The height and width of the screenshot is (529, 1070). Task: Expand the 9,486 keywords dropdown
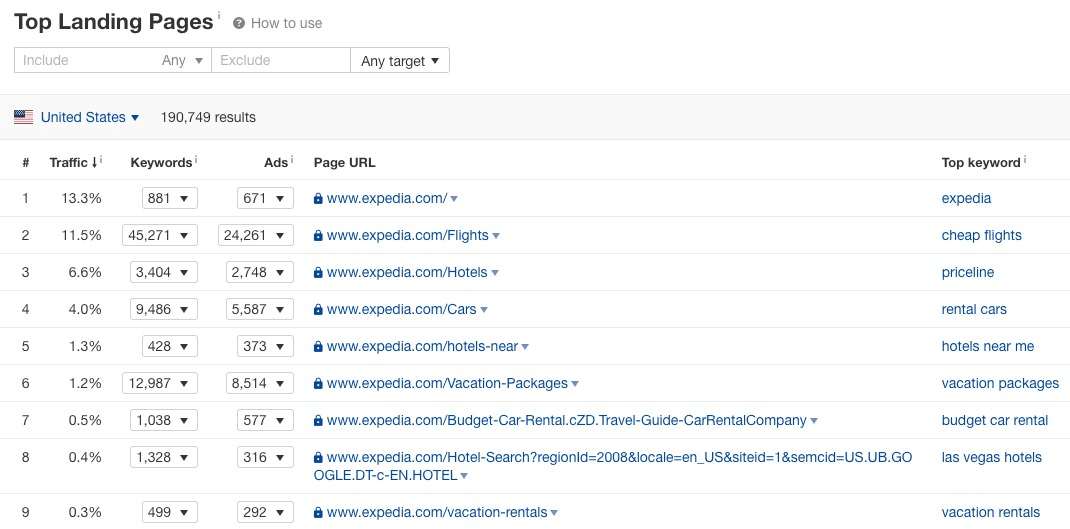click(x=164, y=309)
